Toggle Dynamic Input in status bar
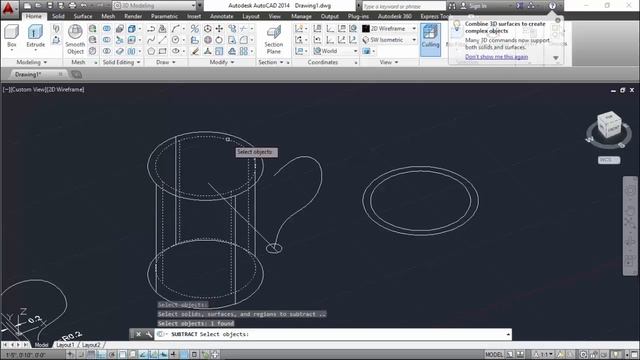This screenshot has height=360, width=640. click(164, 354)
